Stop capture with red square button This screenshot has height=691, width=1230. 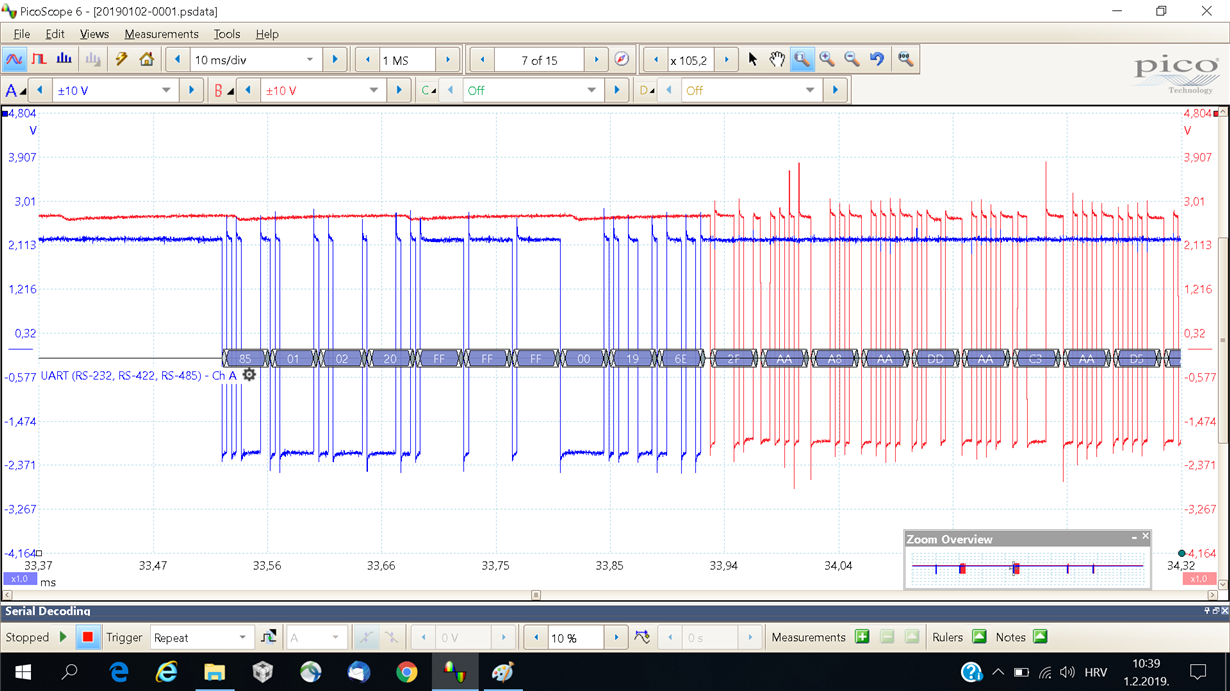tap(88, 637)
